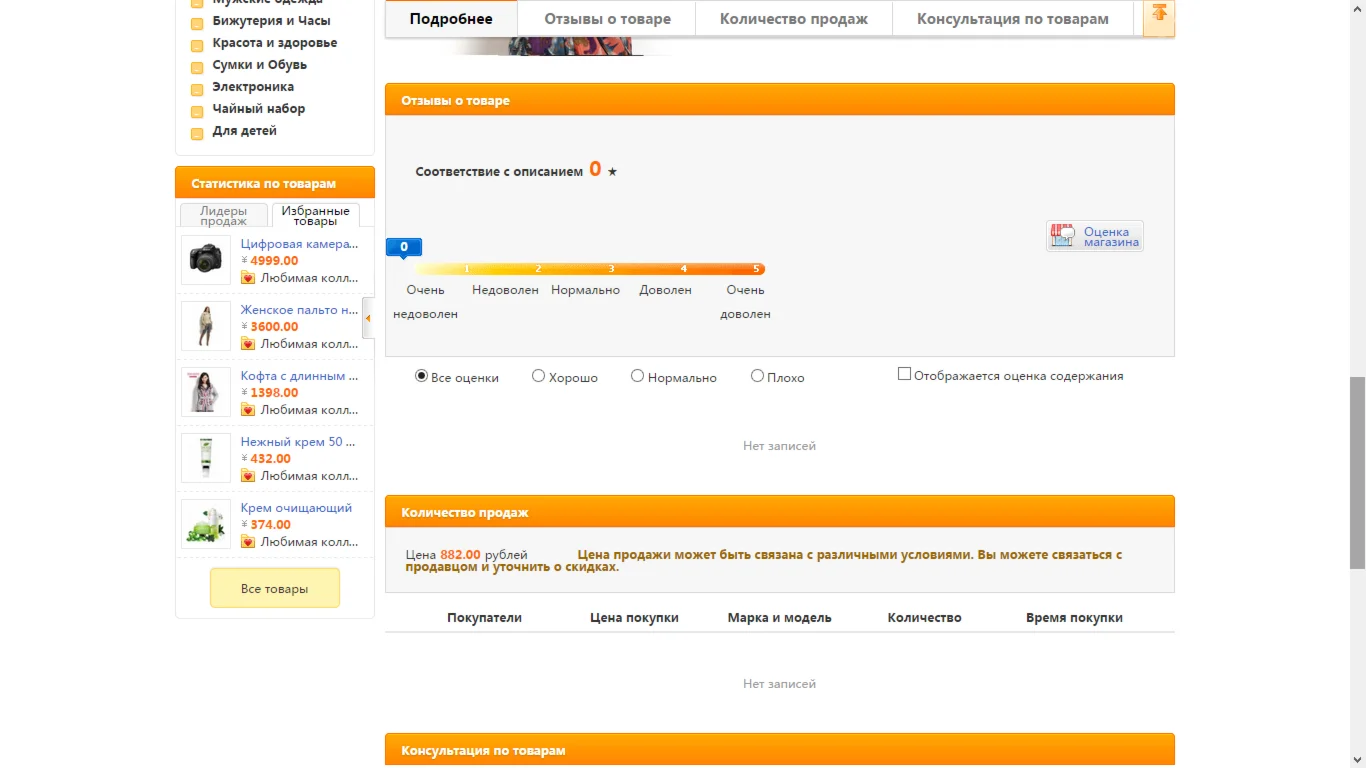Screen dimensions: 1366x768
Task: Open the Сумки и Обувь category link
Action: 260,65
